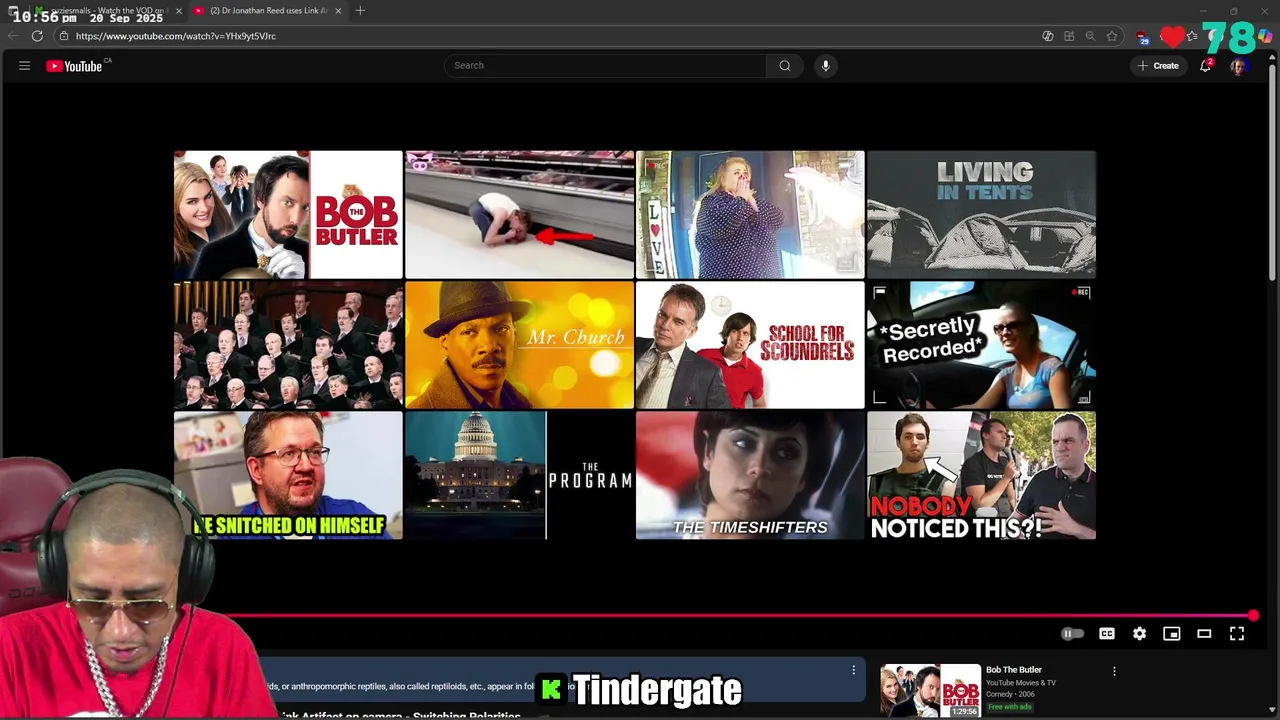Enable miniplayer mode
This screenshot has width=1280, height=720.
pyautogui.click(x=1172, y=634)
